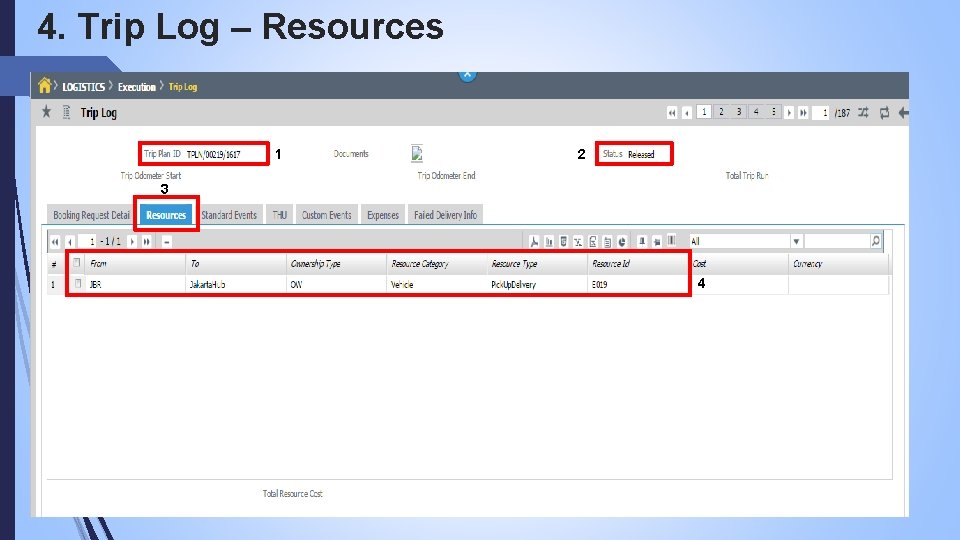The width and height of the screenshot is (960, 540).
Task: Click Trip Log in the breadcrumb
Action: click(182, 87)
